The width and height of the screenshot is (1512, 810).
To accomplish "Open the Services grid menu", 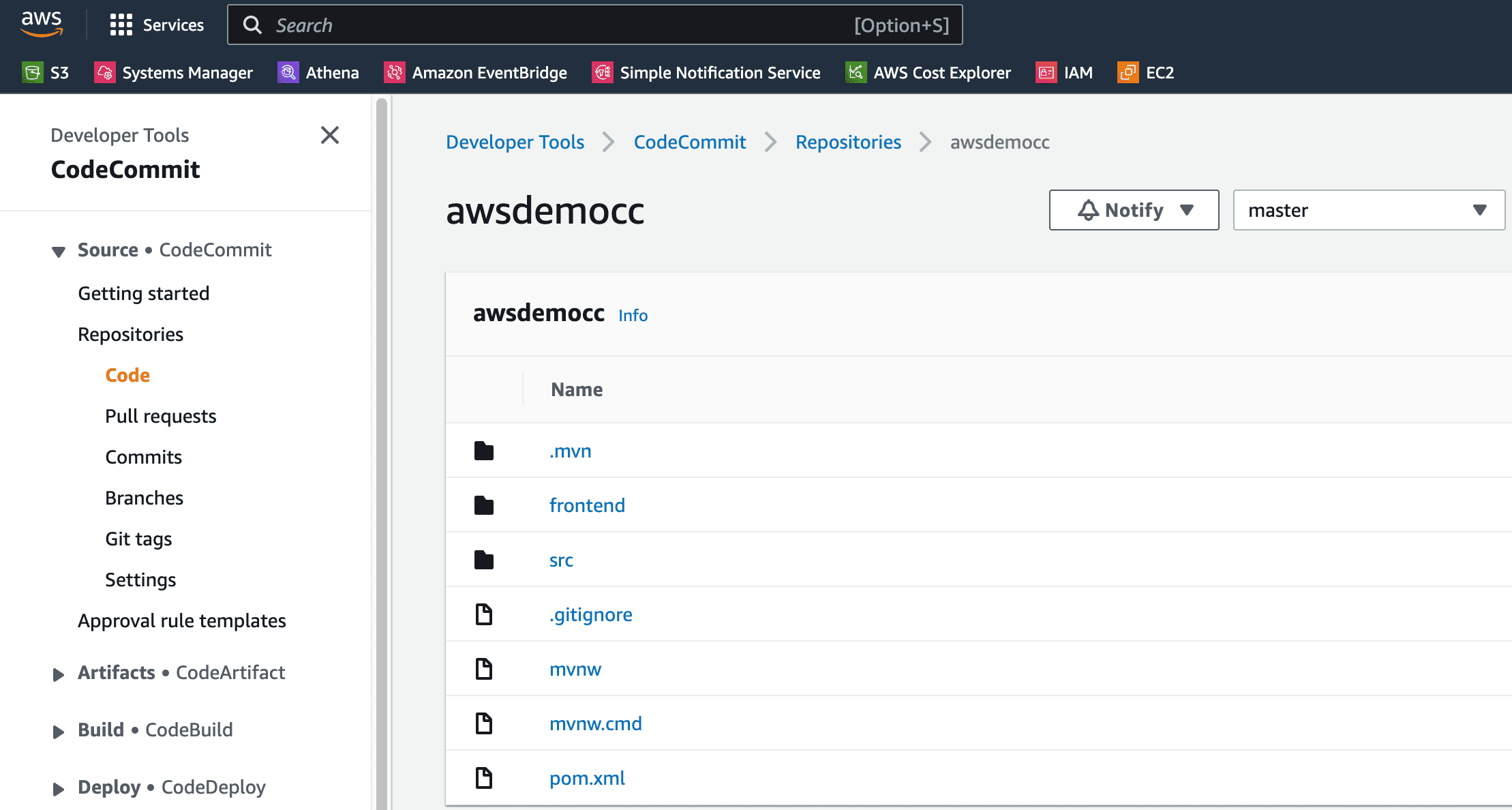I will point(121,25).
